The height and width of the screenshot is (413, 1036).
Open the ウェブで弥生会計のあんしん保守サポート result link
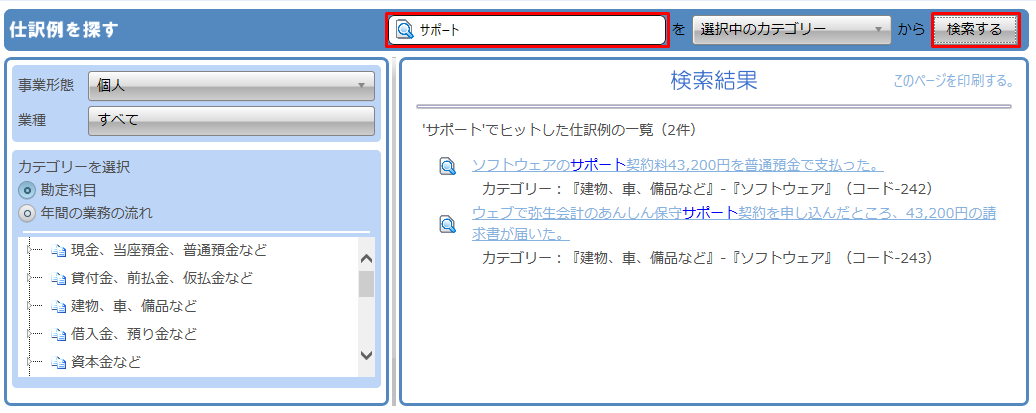[734, 223]
